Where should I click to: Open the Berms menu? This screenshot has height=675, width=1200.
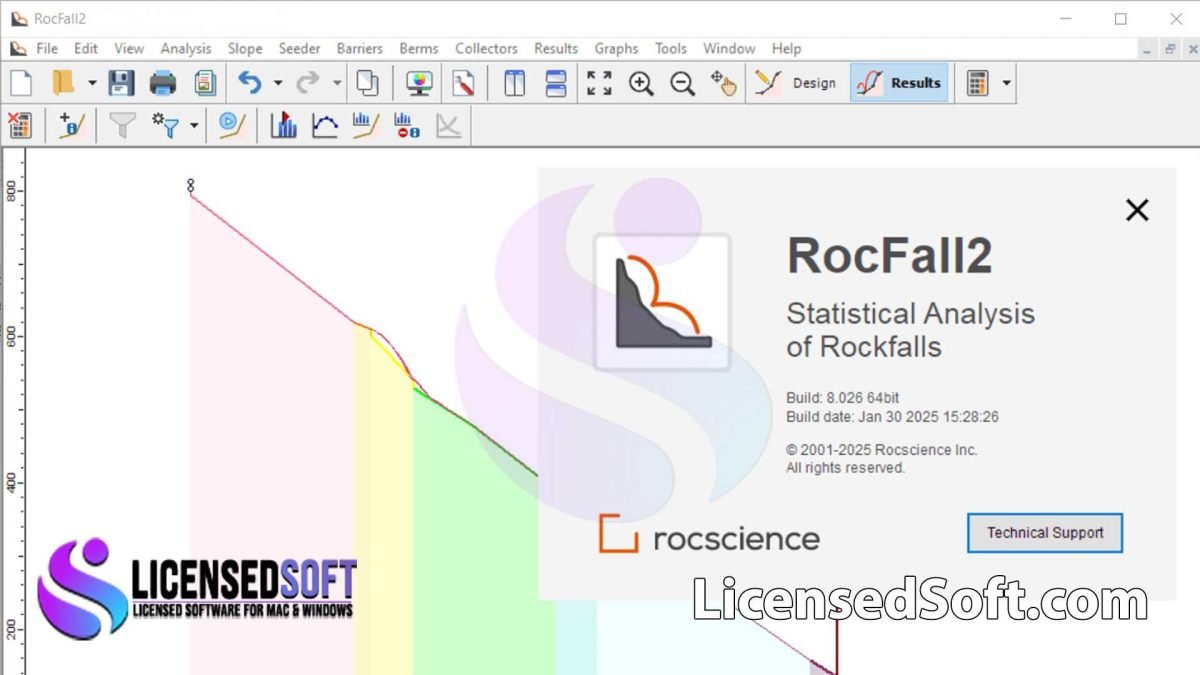419,48
